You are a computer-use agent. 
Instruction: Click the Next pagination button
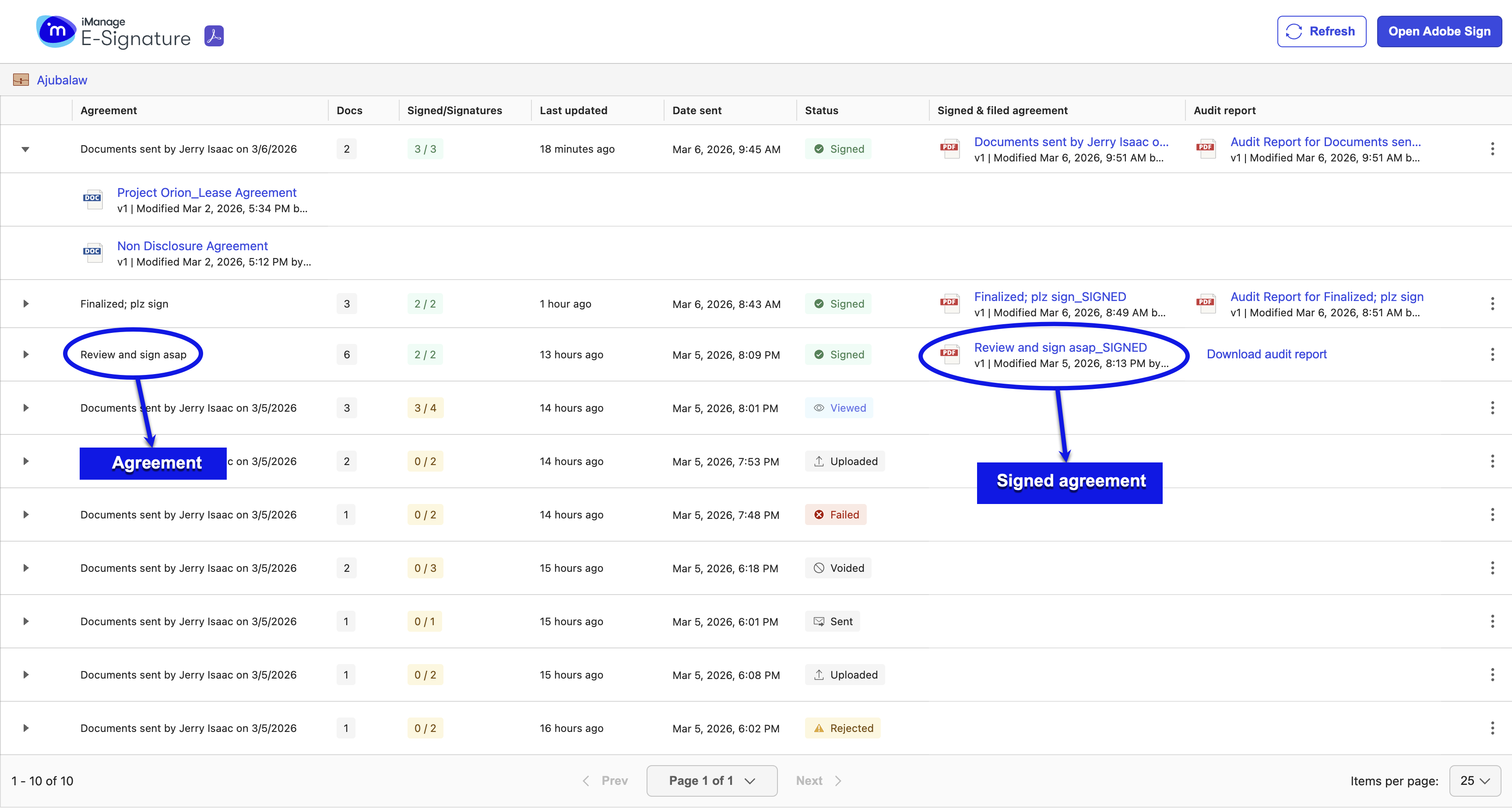click(x=819, y=781)
